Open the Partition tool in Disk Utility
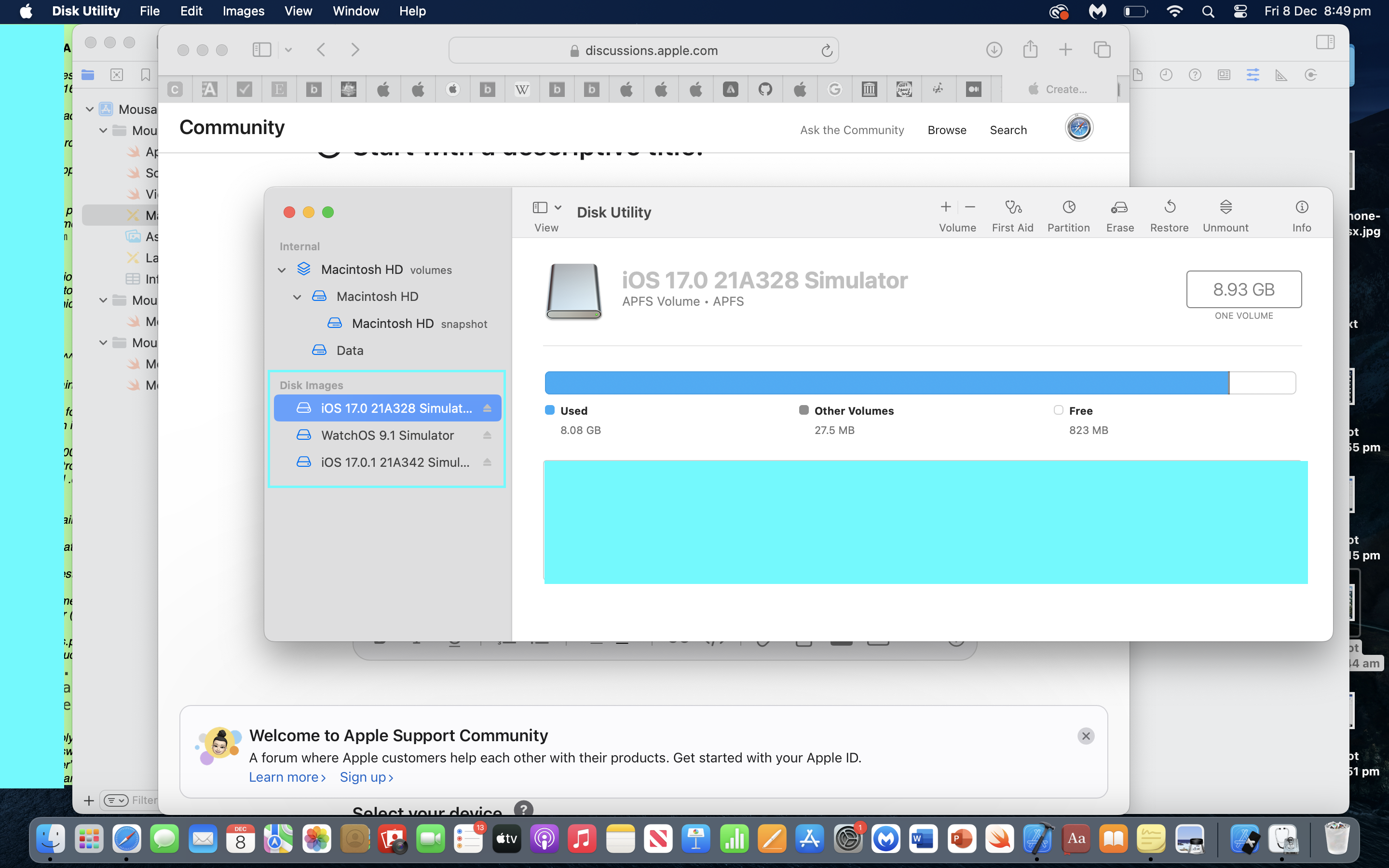1389x868 pixels. point(1067,214)
